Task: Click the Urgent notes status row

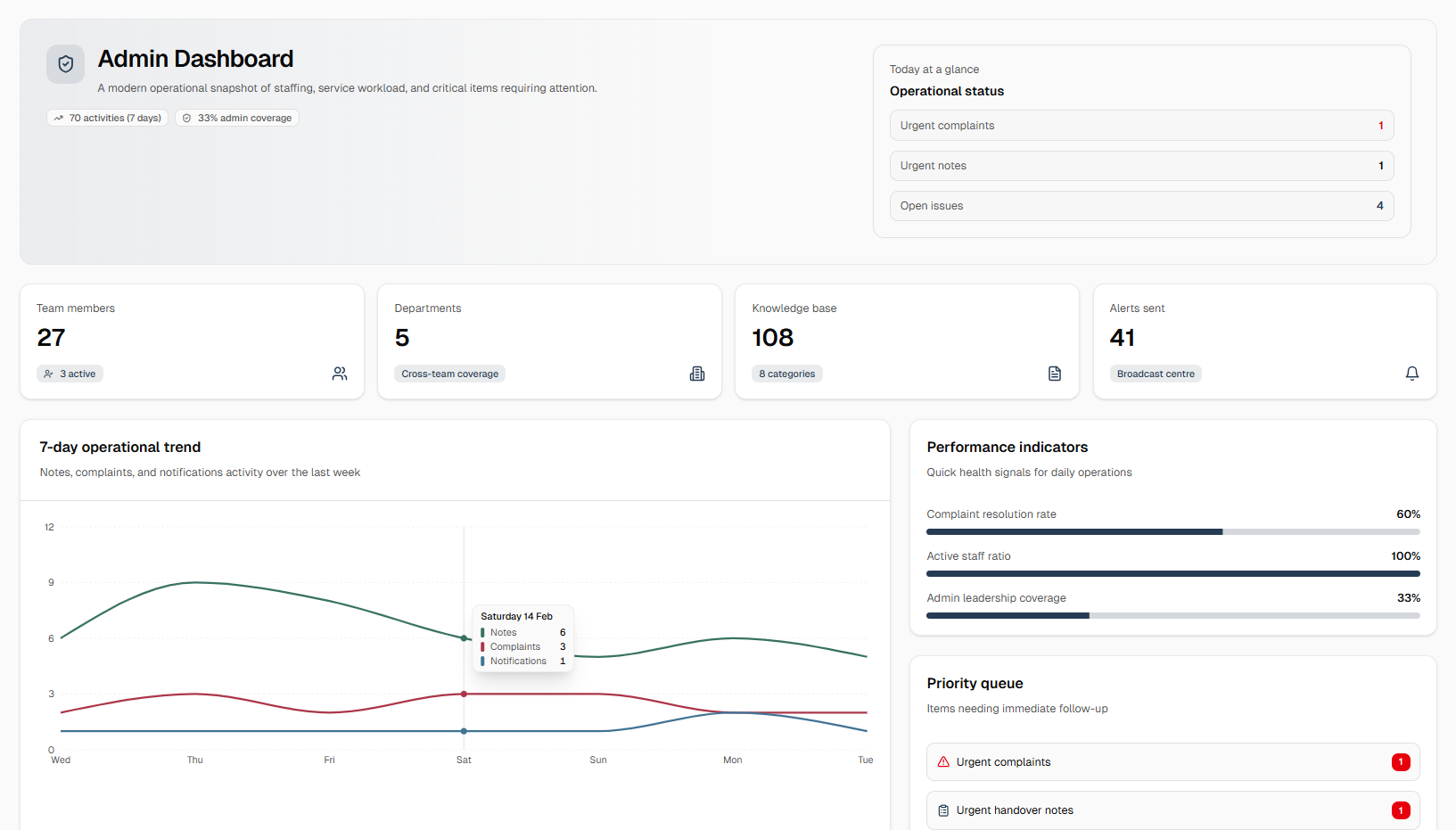Action: tap(1141, 165)
